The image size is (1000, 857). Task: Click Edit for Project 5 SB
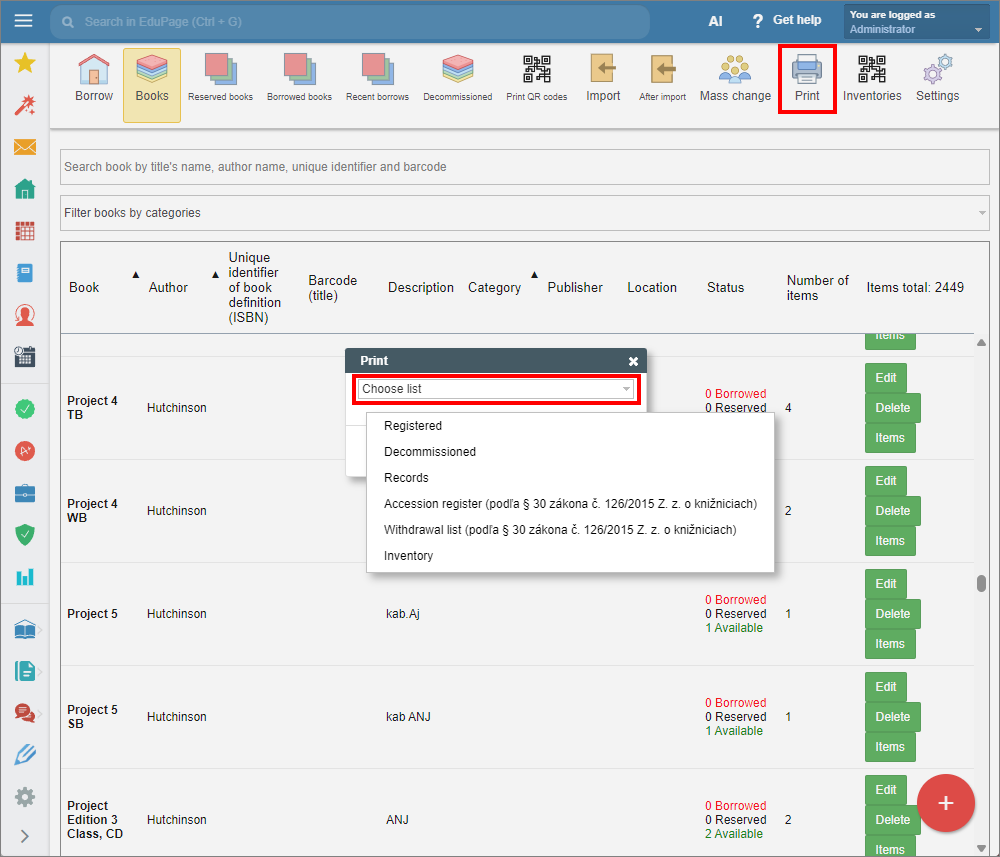pos(886,687)
